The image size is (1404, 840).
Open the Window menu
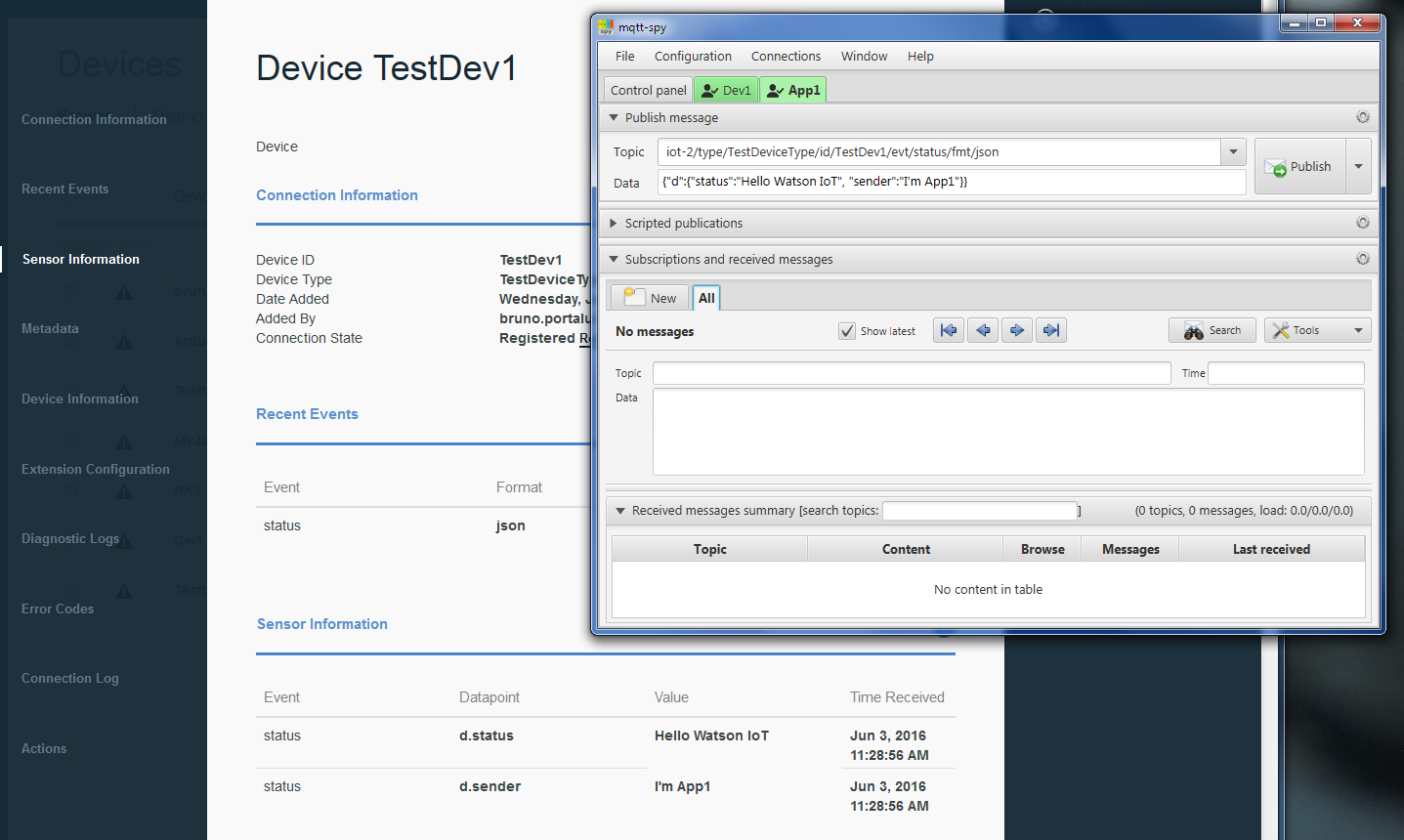pyautogui.click(x=865, y=56)
